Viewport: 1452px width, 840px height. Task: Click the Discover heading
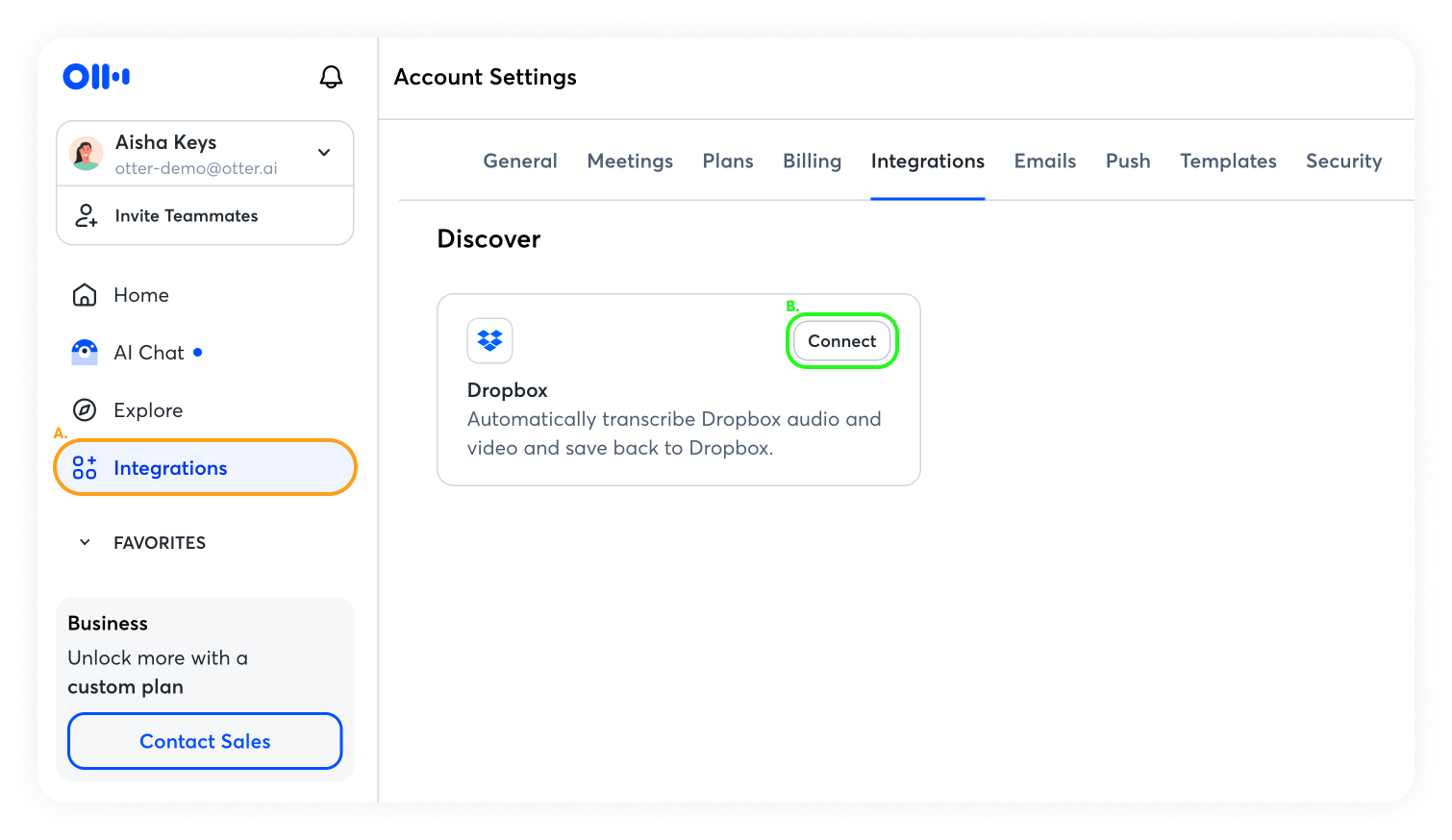(488, 239)
